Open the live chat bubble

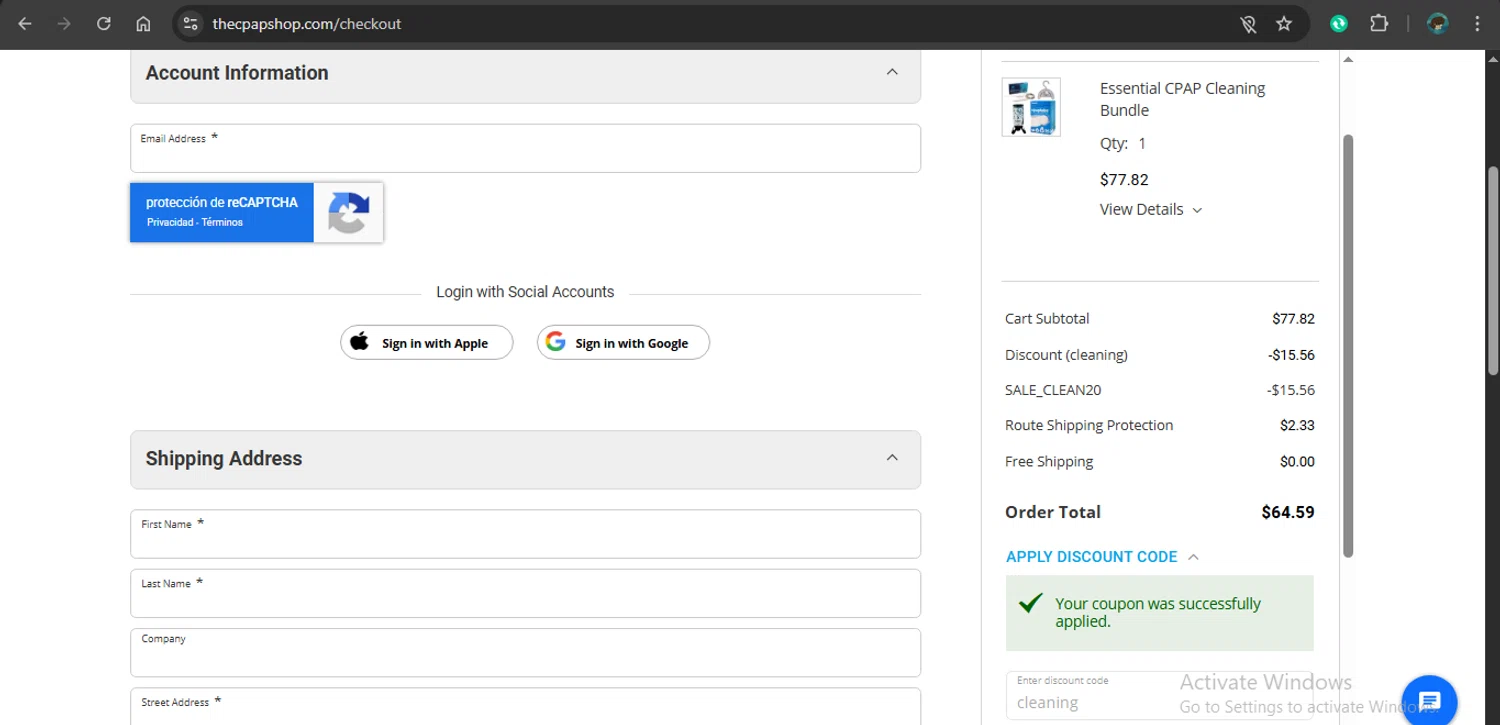coord(1429,700)
